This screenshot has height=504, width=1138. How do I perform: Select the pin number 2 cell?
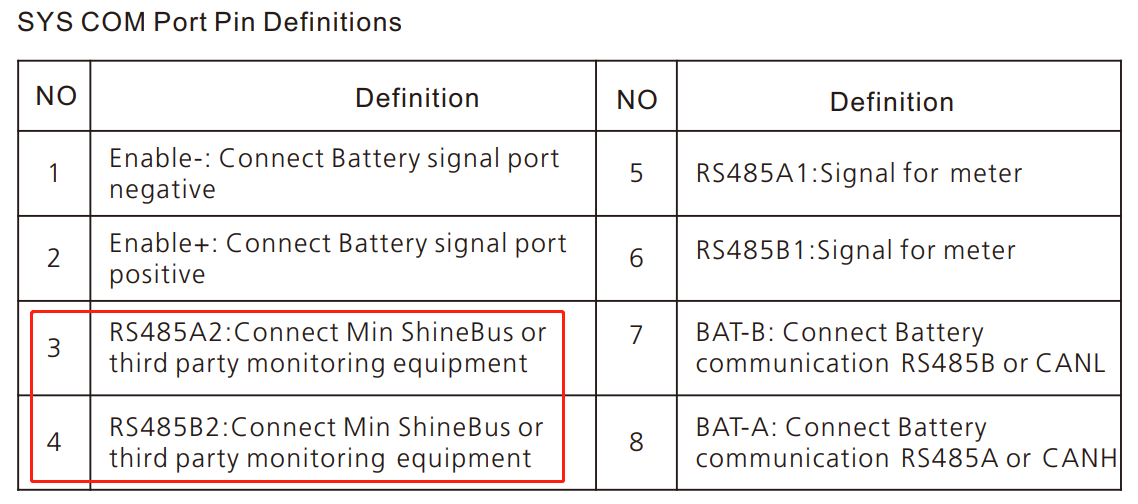coord(54,258)
